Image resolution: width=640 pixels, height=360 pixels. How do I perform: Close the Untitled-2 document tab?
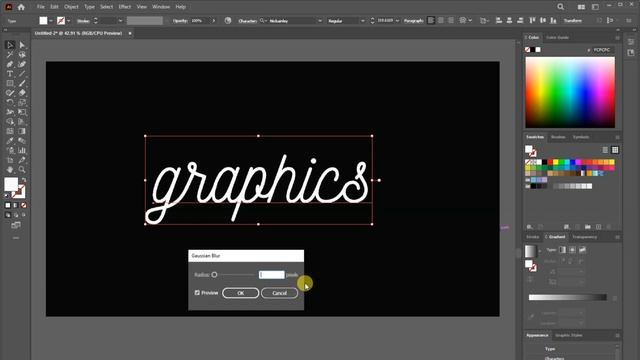click(x=130, y=33)
